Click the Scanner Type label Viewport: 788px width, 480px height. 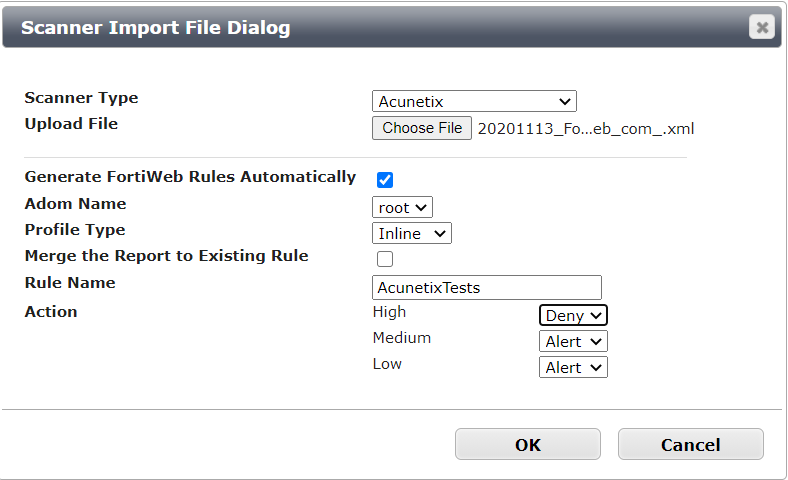(x=81, y=98)
